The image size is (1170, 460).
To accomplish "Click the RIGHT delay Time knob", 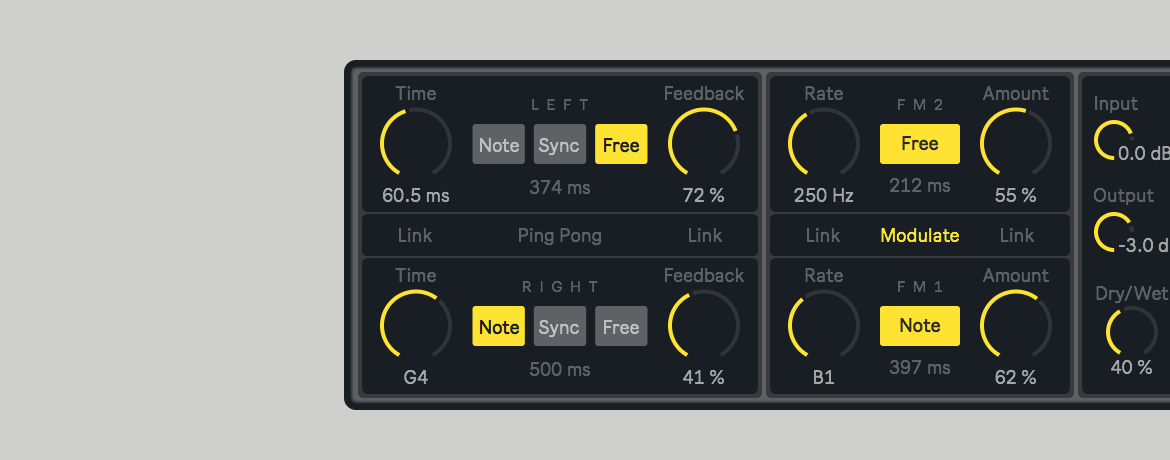I will point(416,326).
